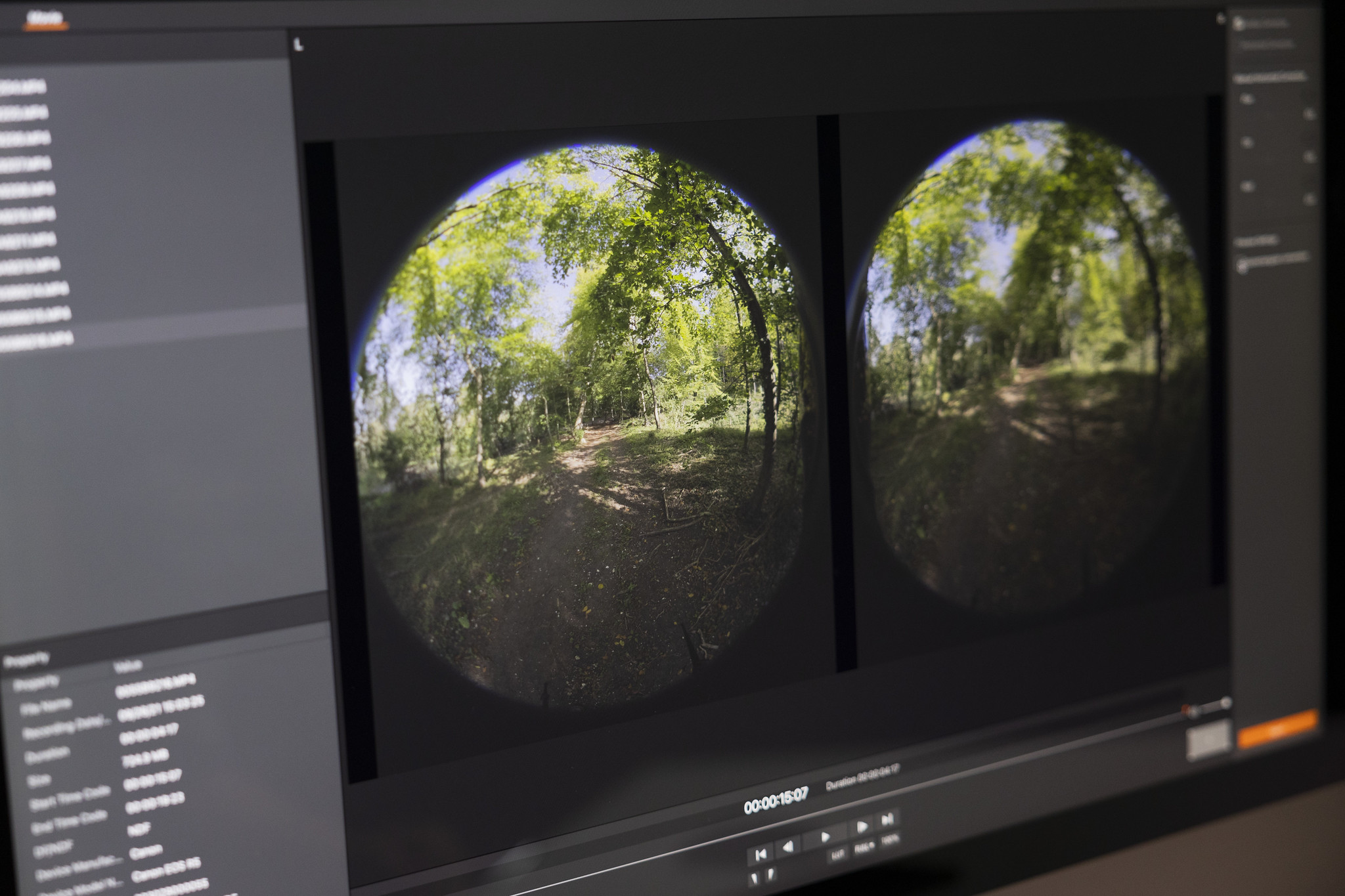Jump to last frame with skip-end button
The image size is (1345, 896).
coord(887,819)
